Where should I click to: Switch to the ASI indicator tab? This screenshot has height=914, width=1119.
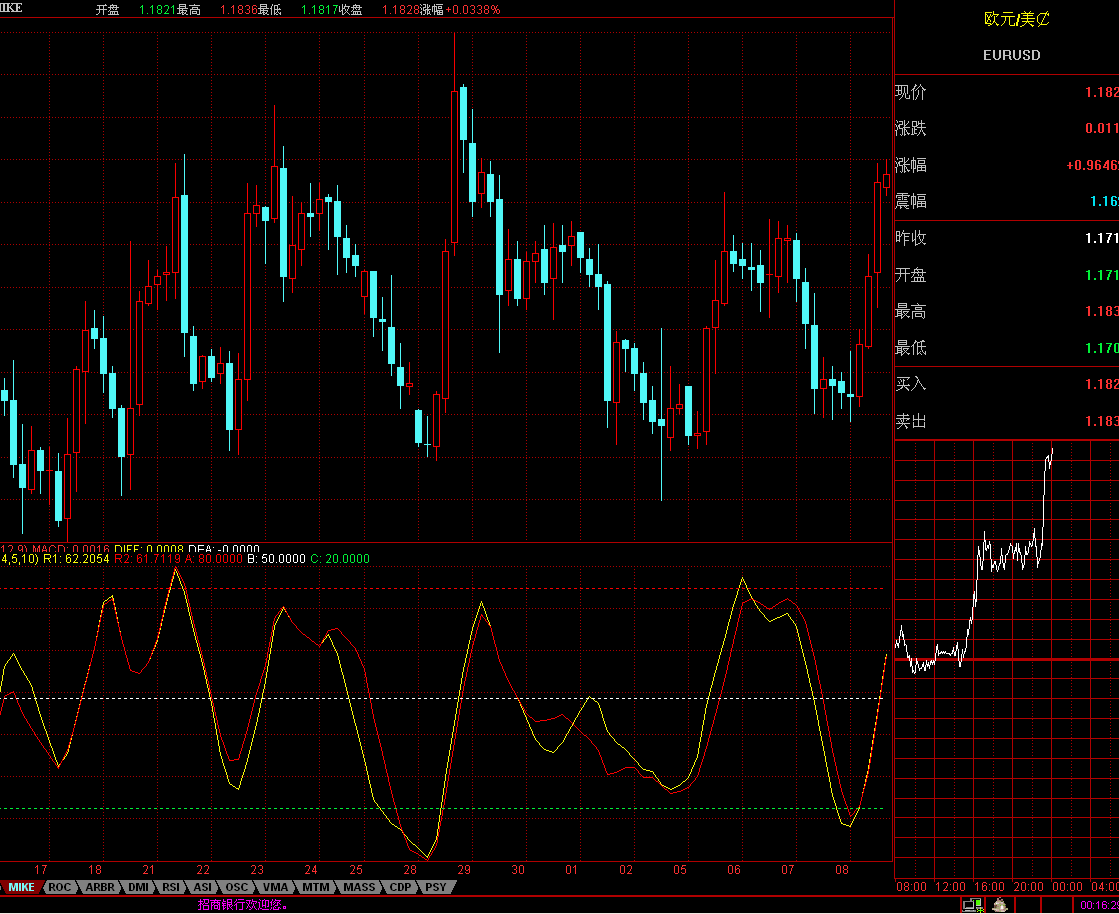pos(203,887)
